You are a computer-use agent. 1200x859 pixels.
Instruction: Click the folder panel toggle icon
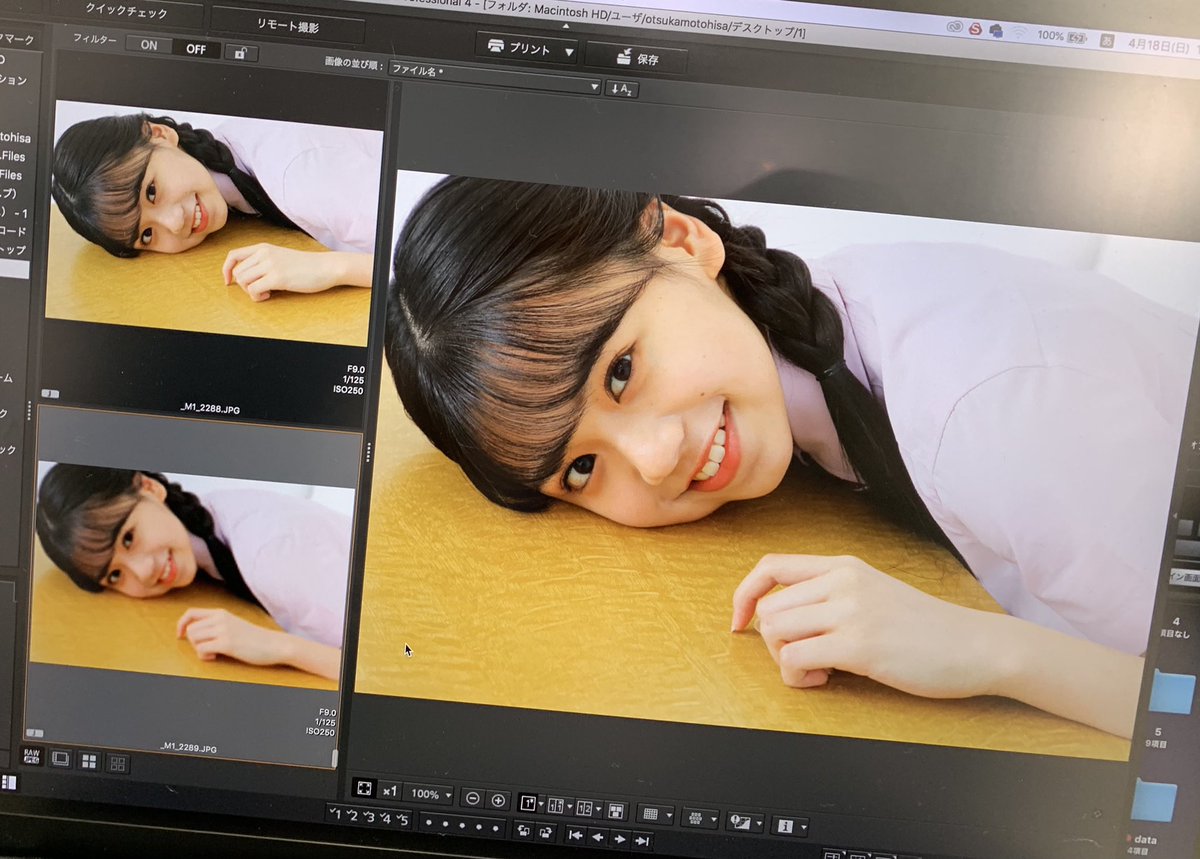pos(8,782)
